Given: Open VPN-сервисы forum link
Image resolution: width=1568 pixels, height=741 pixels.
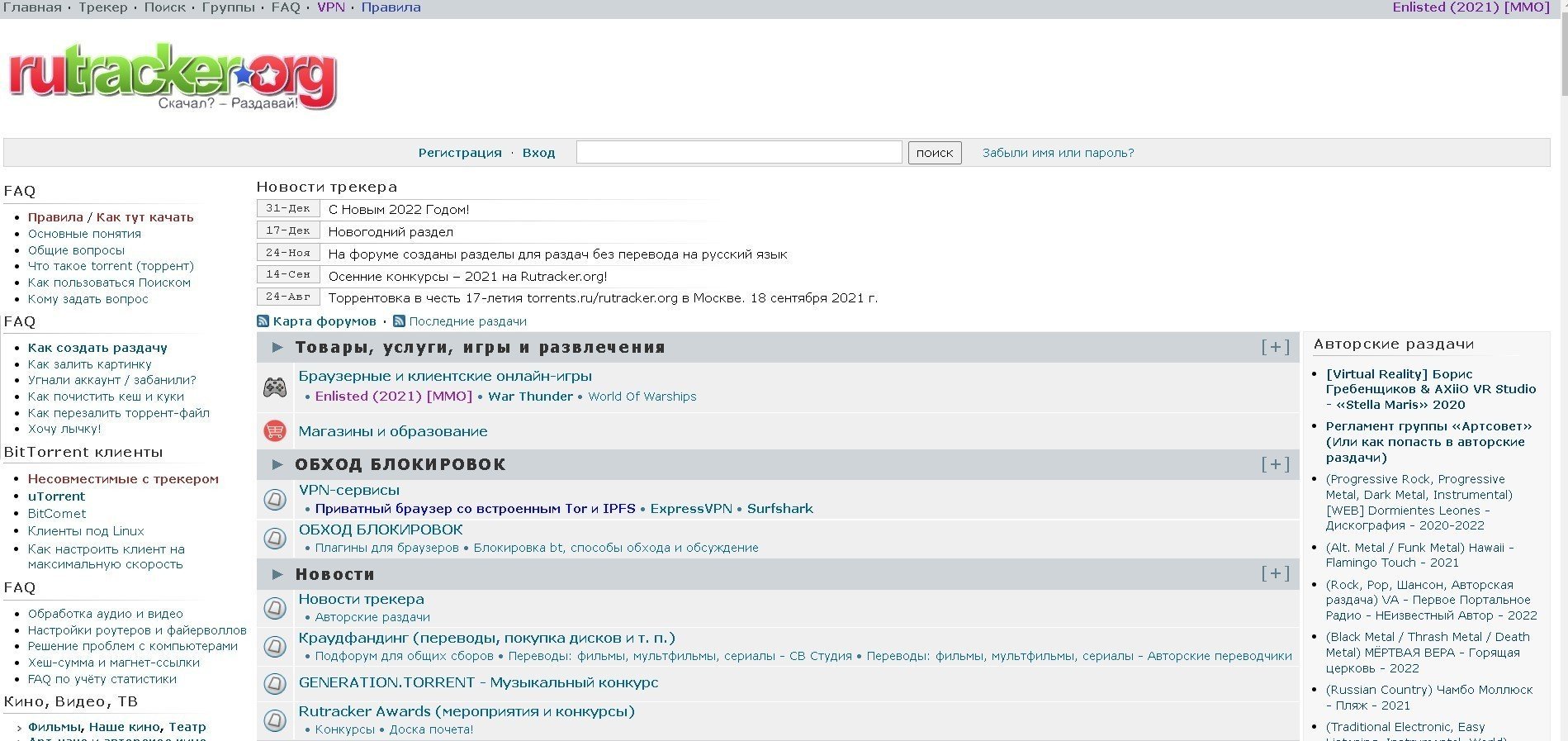Looking at the screenshot, I should pyautogui.click(x=349, y=490).
